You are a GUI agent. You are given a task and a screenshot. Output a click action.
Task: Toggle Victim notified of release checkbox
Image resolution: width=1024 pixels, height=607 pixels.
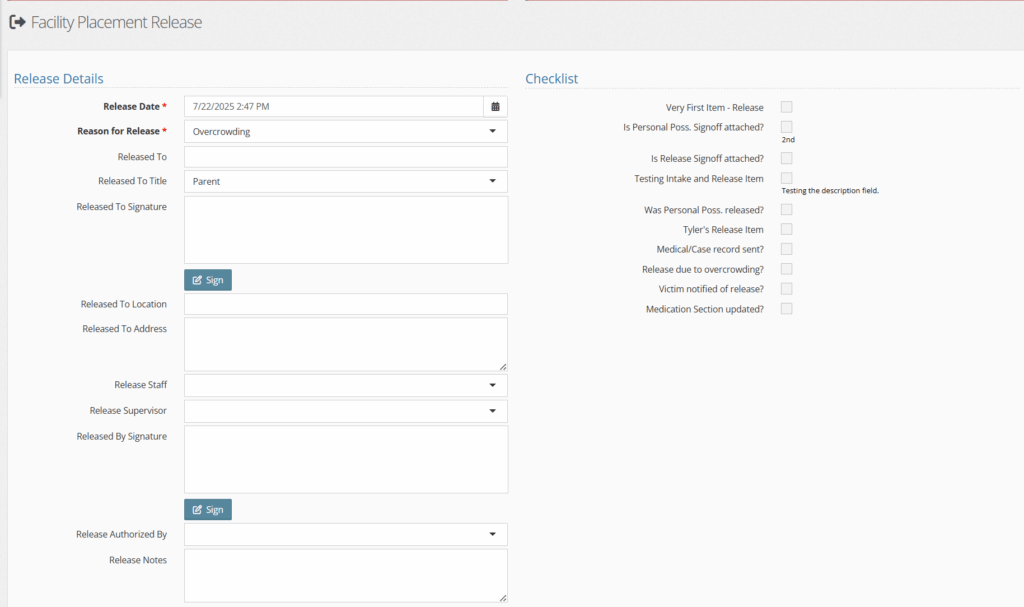[786, 289]
